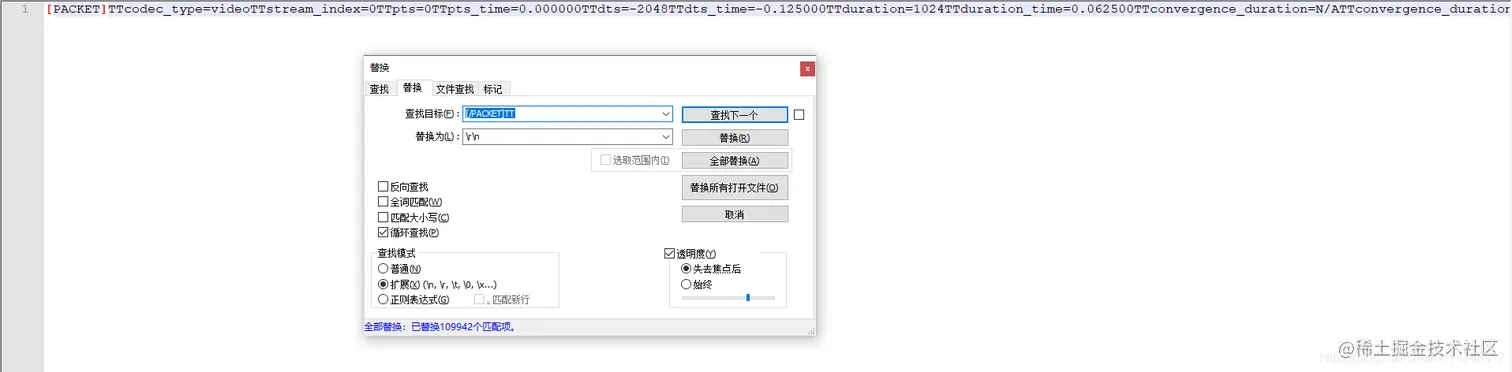Uncheck the 循环查找 checkbox
The height and width of the screenshot is (372, 1512).
[x=383, y=232]
